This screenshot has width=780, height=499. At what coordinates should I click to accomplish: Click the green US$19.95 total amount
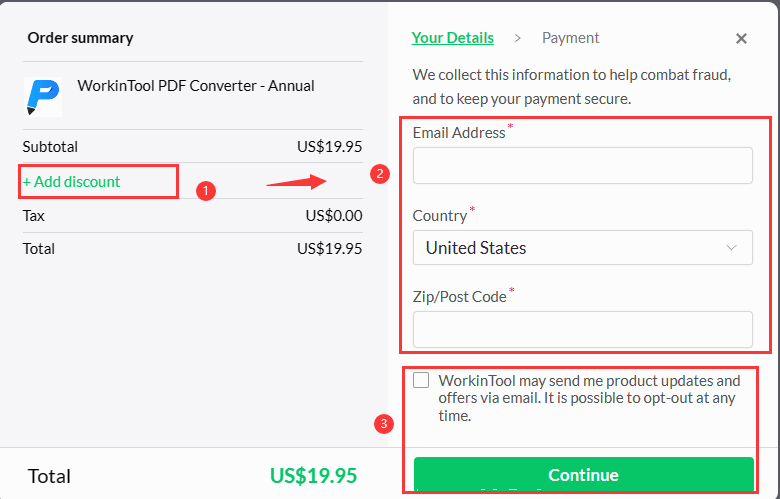(313, 475)
